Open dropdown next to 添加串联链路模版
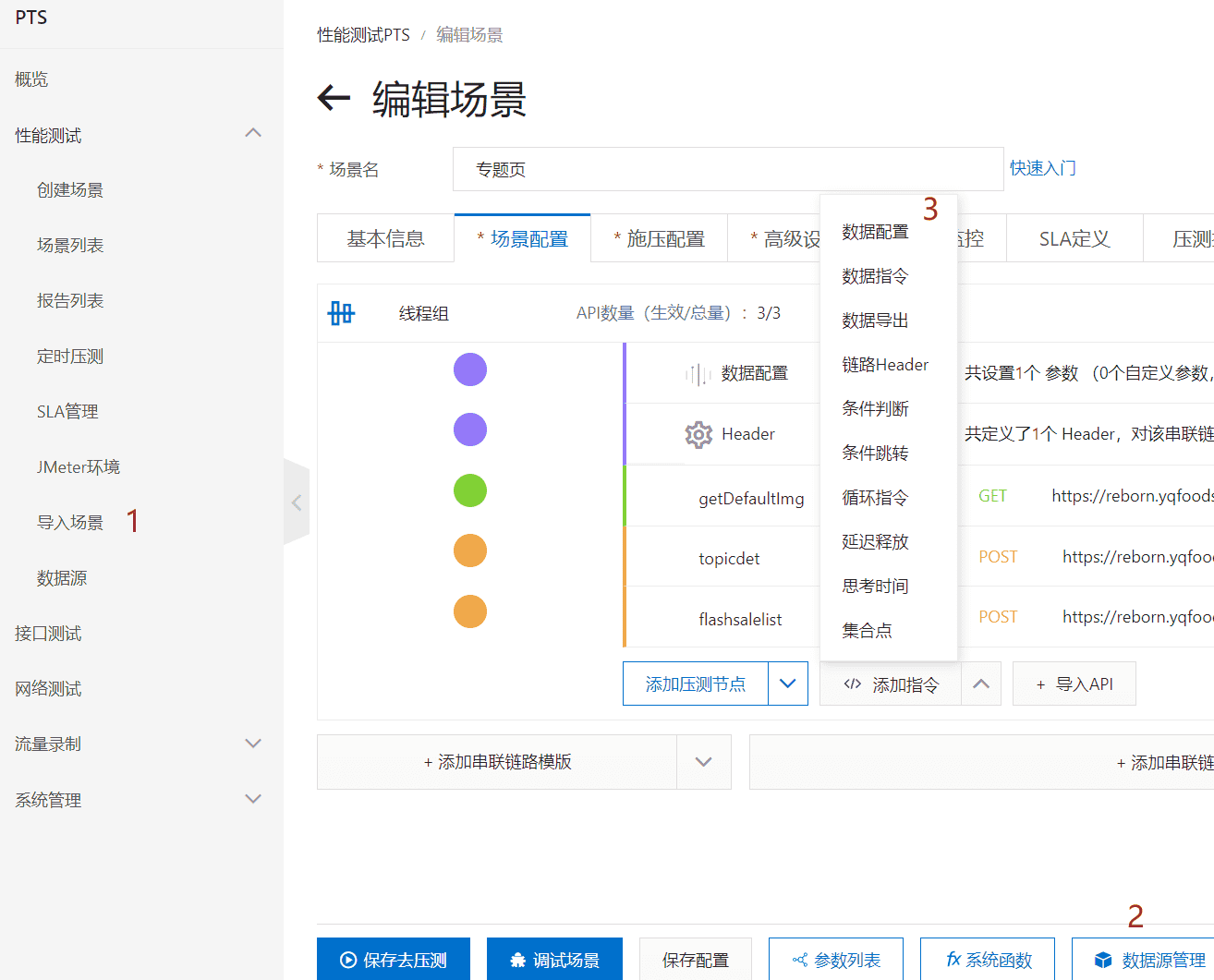This screenshot has height=980, width=1214. [x=703, y=762]
